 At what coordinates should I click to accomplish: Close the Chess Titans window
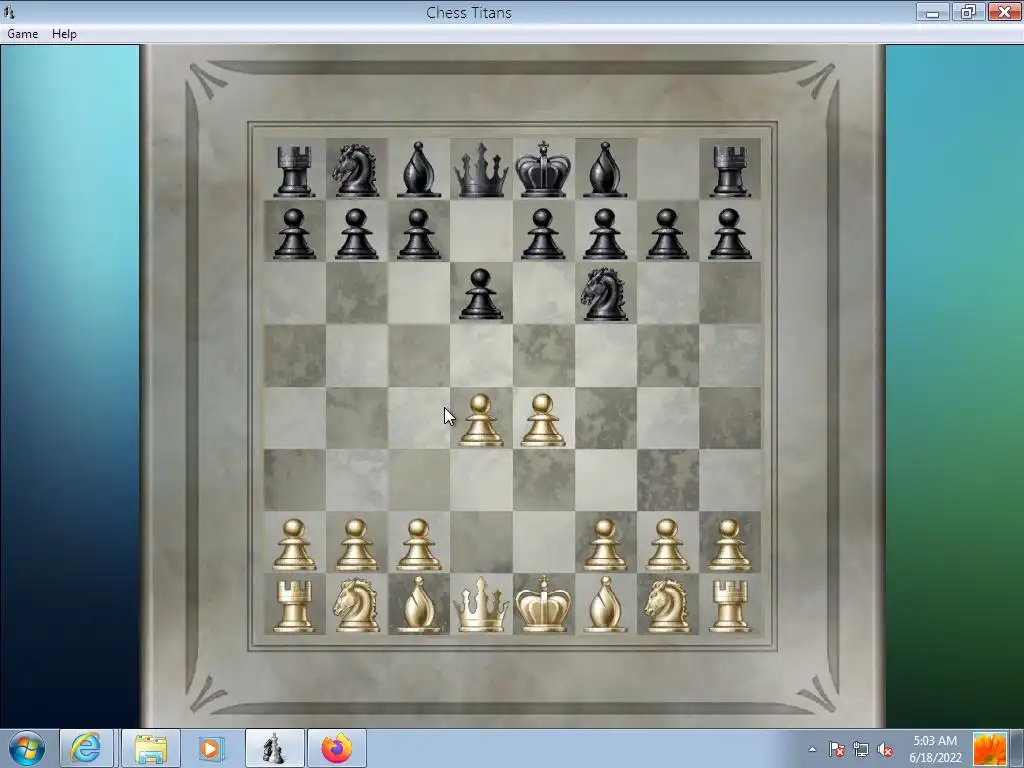(x=1004, y=12)
